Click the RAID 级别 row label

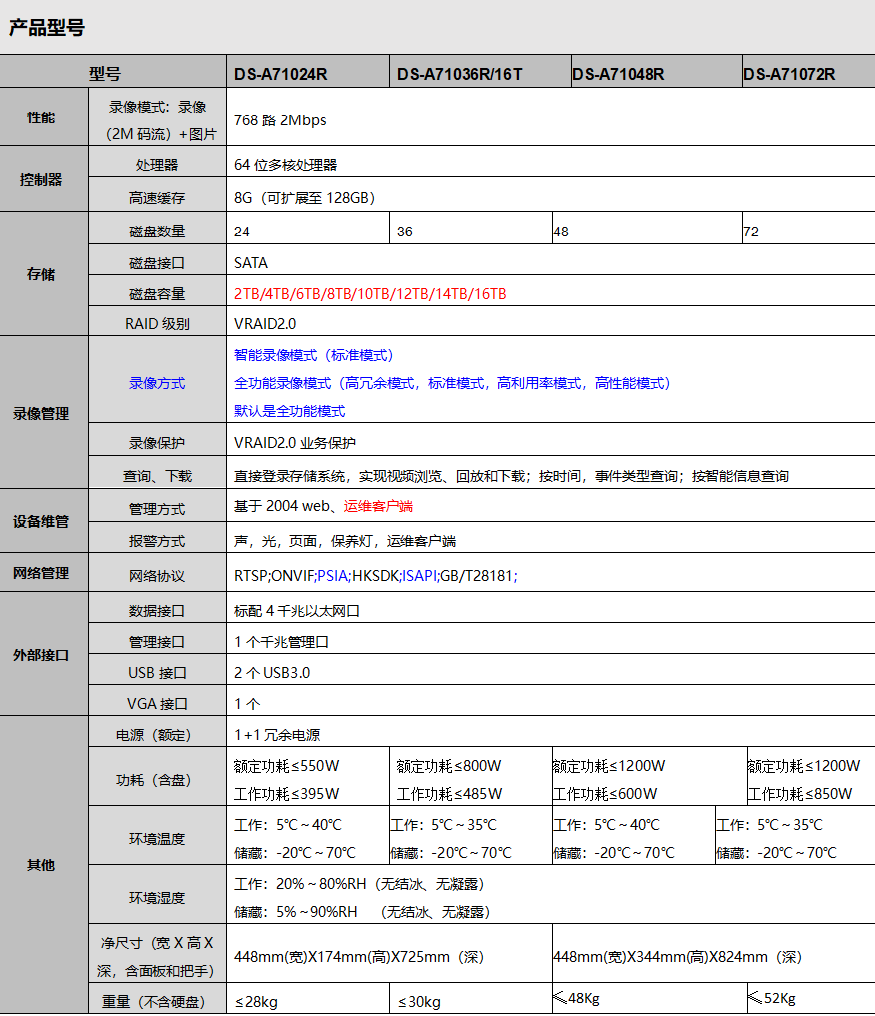(157, 323)
